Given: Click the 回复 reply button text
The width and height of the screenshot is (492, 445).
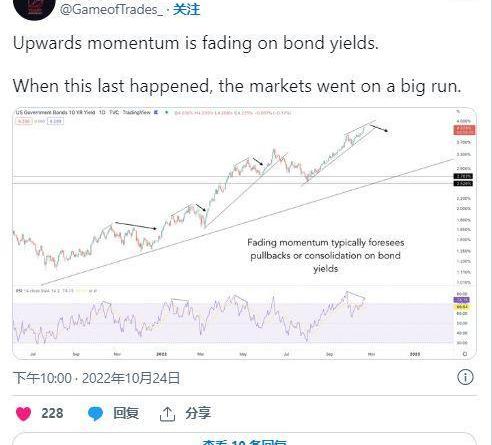Looking at the screenshot, I should click(x=126, y=413).
